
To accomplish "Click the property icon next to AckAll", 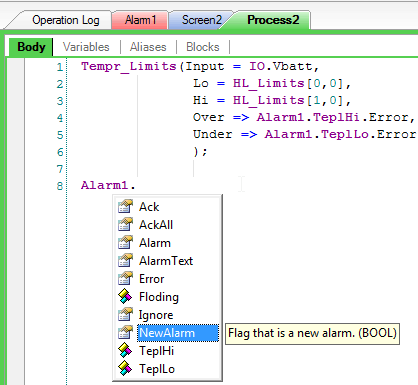I will click(x=125, y=225).
